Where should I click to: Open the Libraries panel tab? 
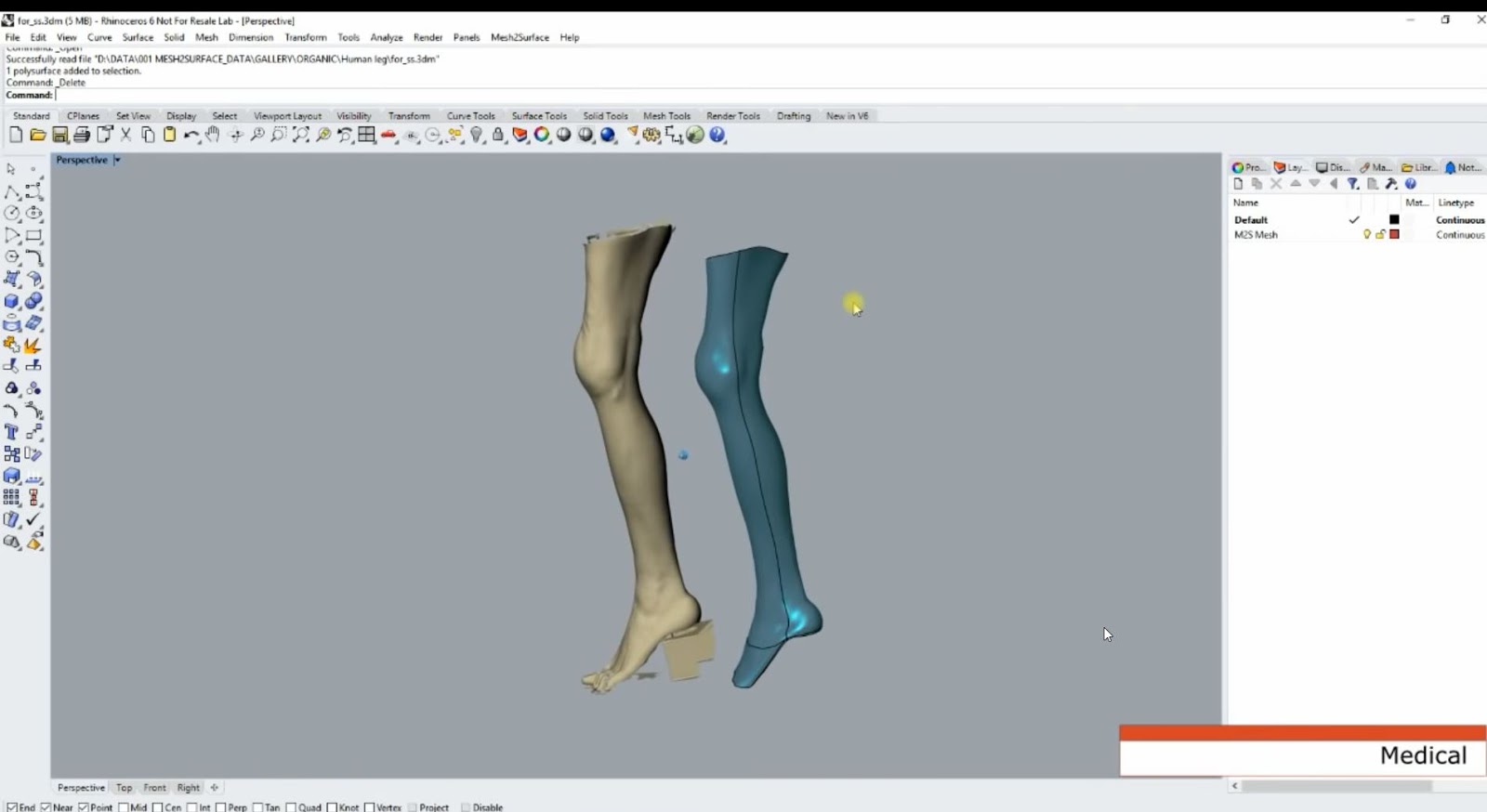click(x=1419, y=167)
